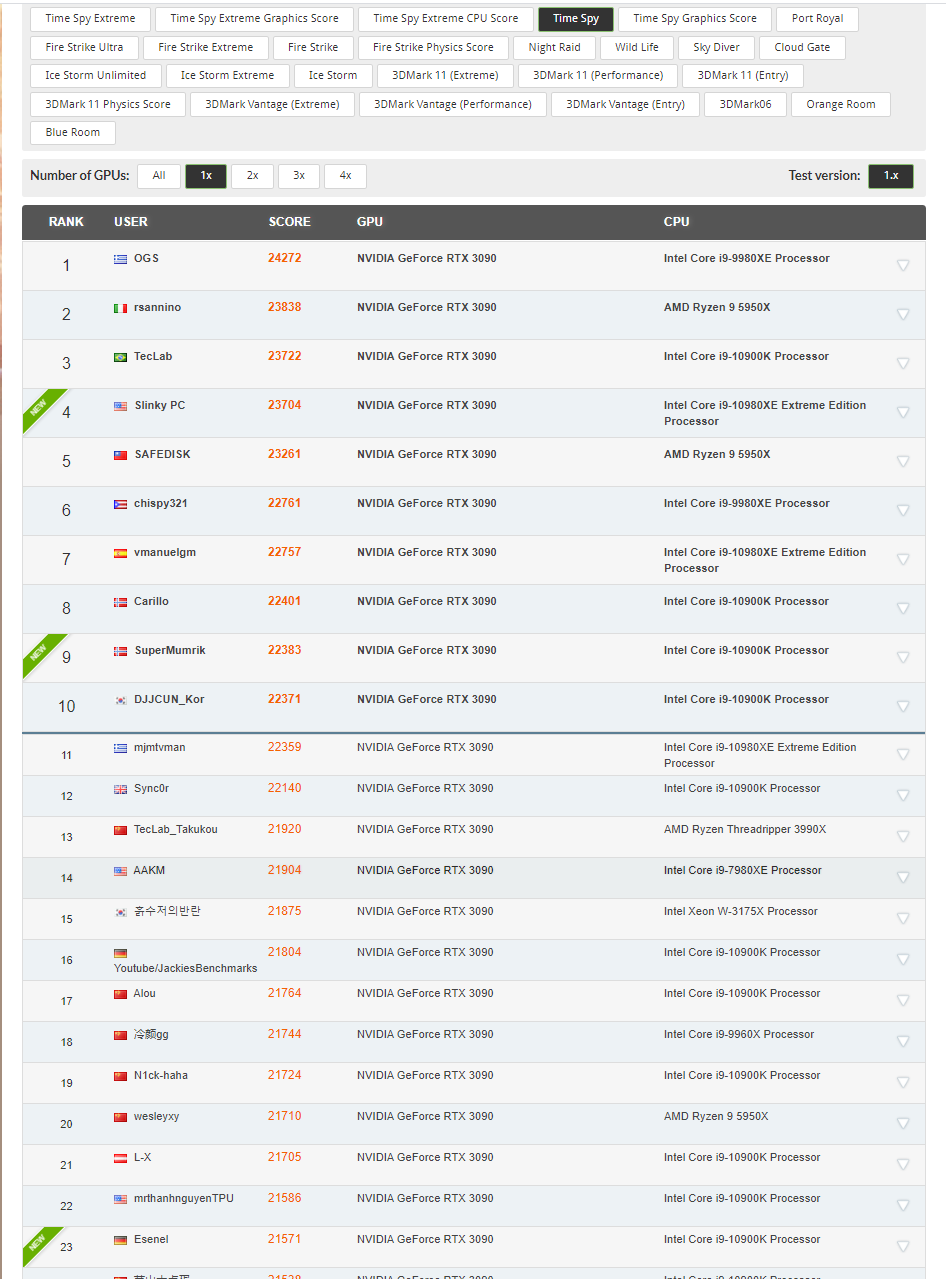This screenshot has width=946, height=1279.
Task: Select the Fire Strike Extreme tab
Action: click(x=205, y=47)
